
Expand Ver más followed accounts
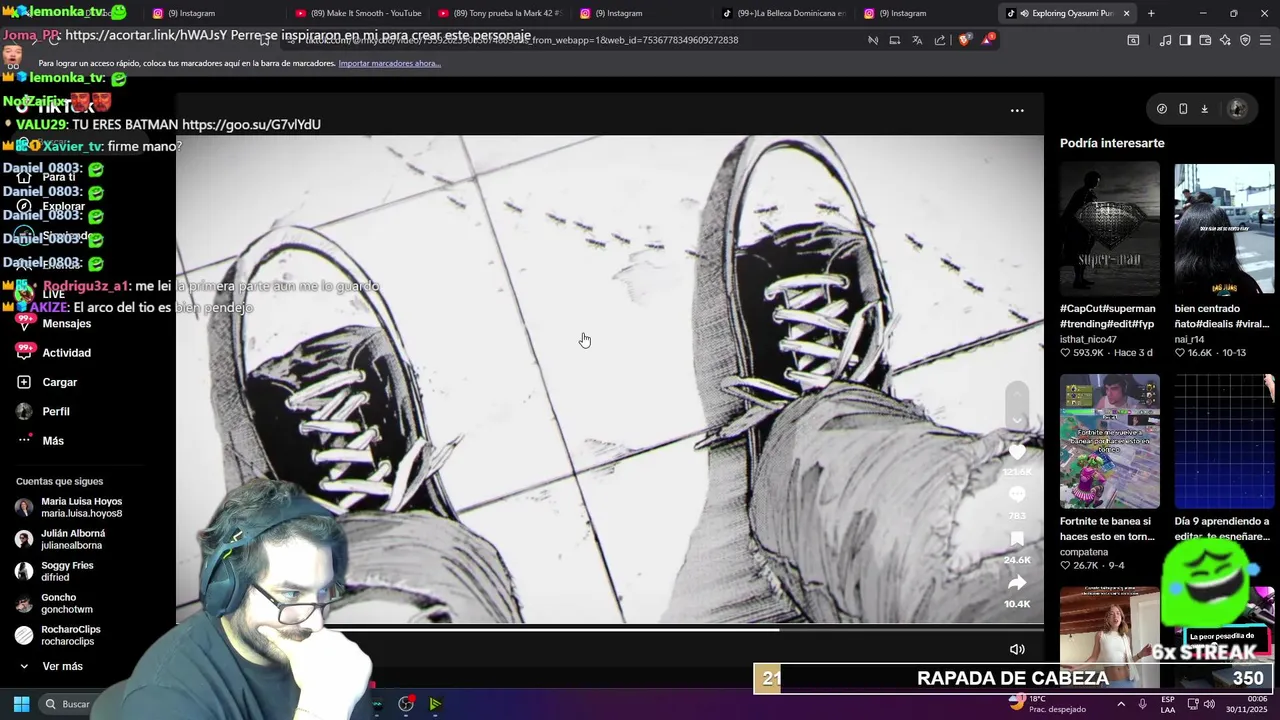(50, 666)
